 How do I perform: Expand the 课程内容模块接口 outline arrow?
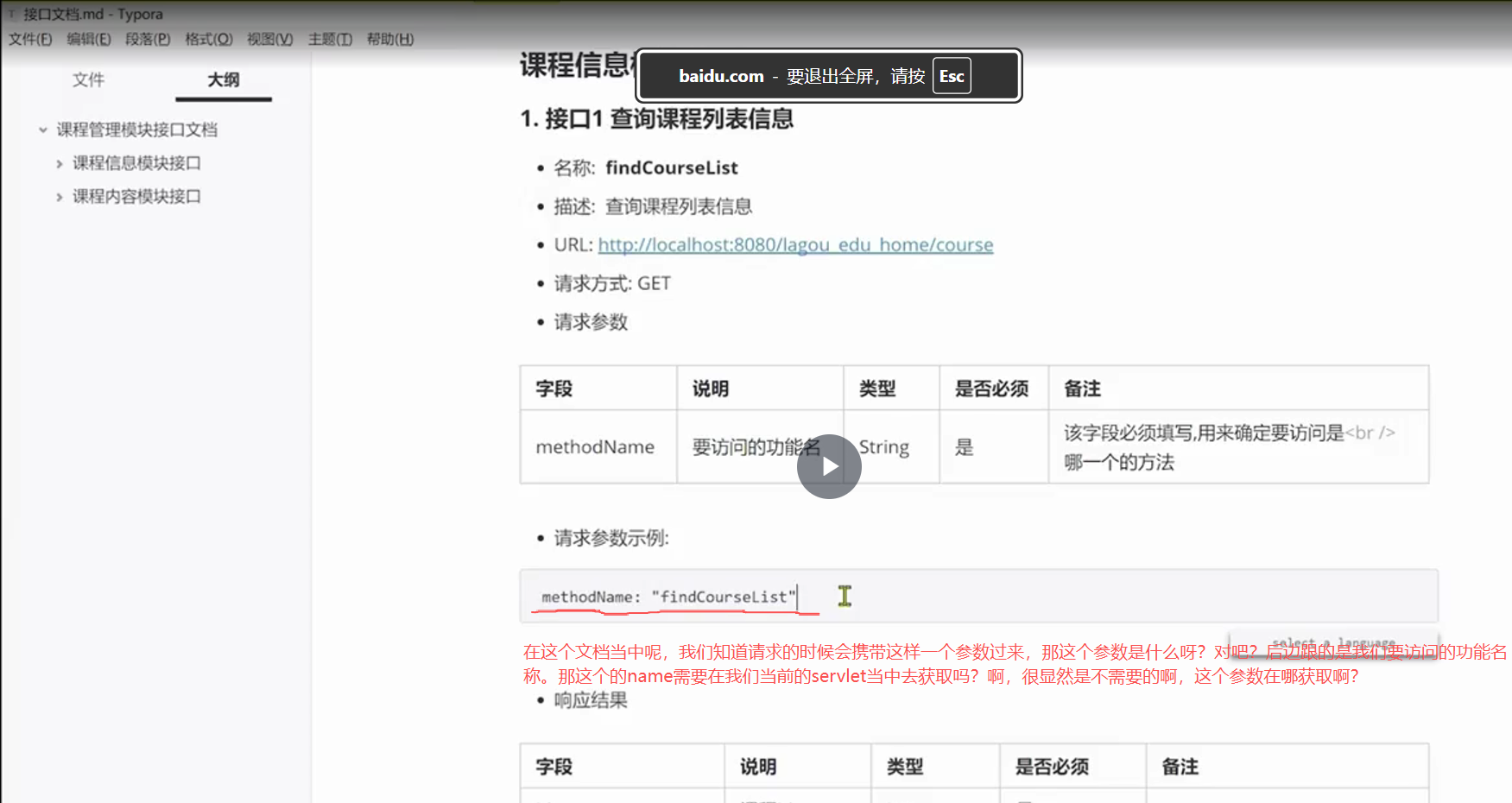(59, 197)
